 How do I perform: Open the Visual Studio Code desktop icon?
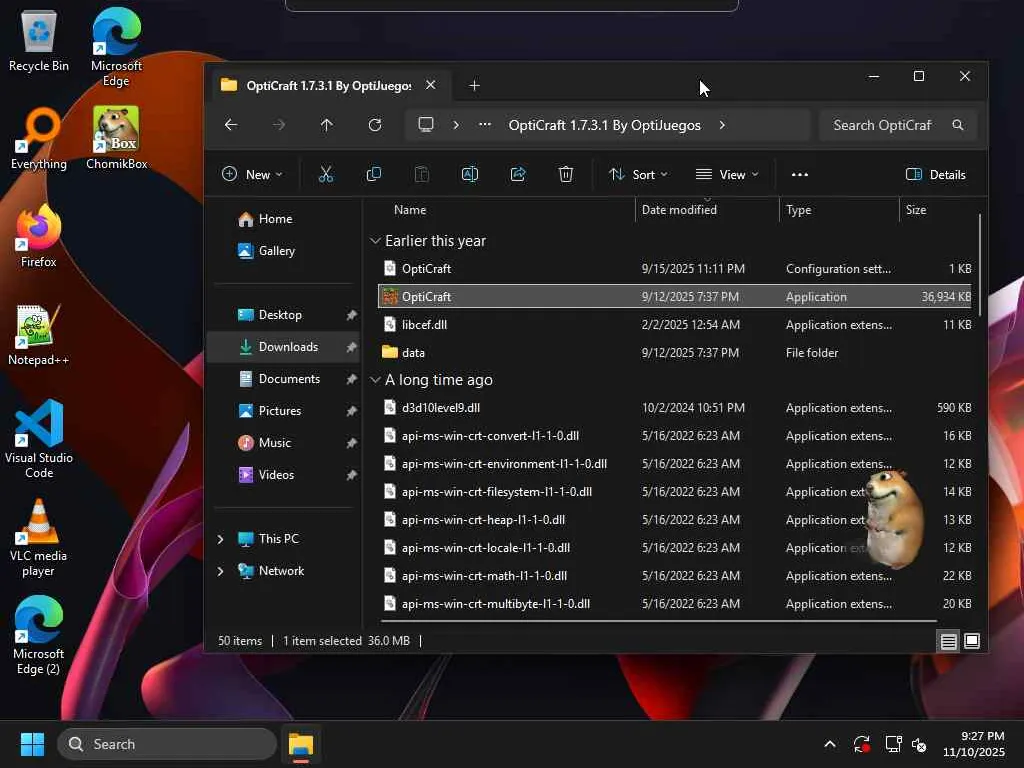[39, 439]
